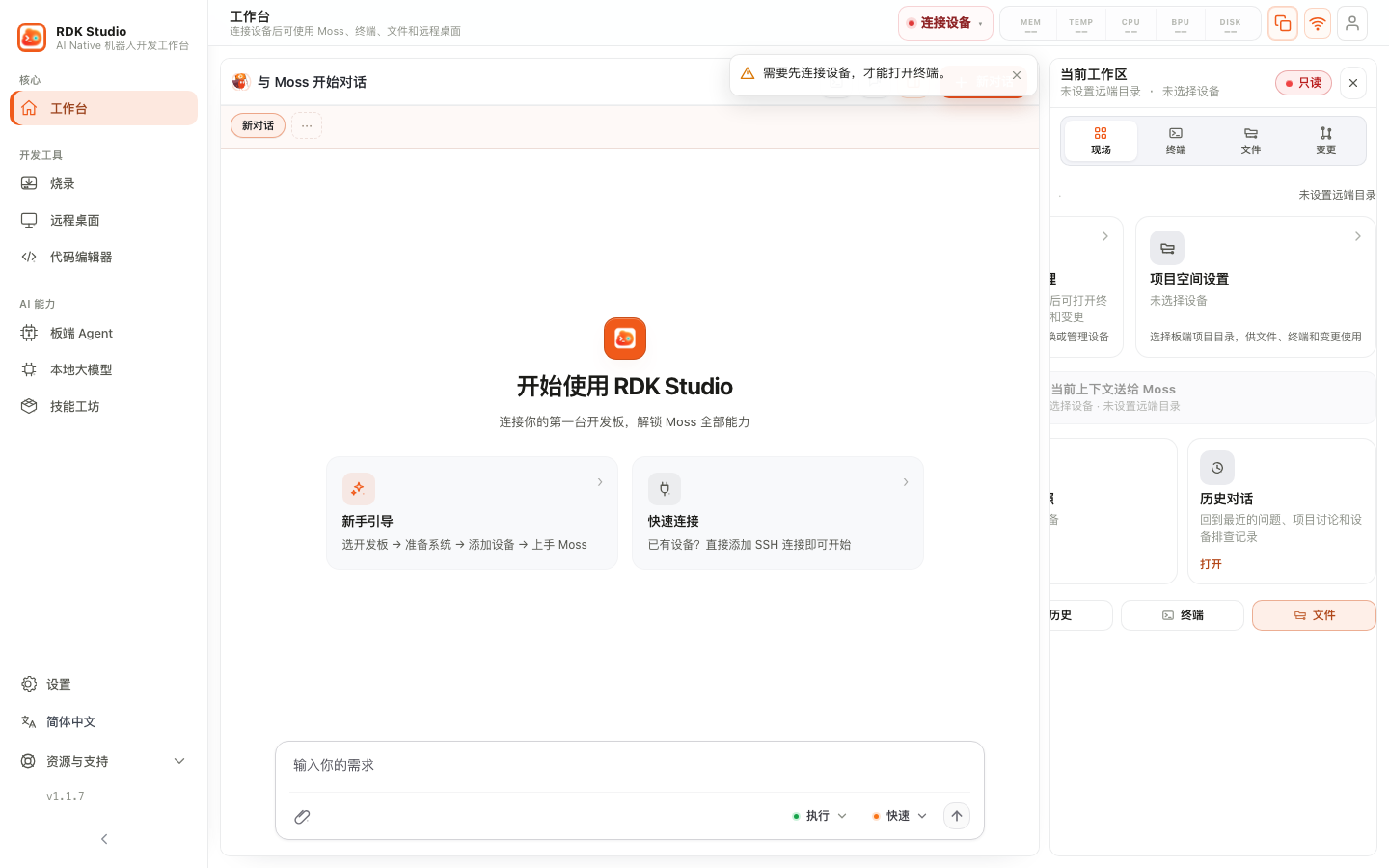Click the 资源与支持 lifebuoy icon
This screenshot has height=868, width=1389.
point(29,761)
